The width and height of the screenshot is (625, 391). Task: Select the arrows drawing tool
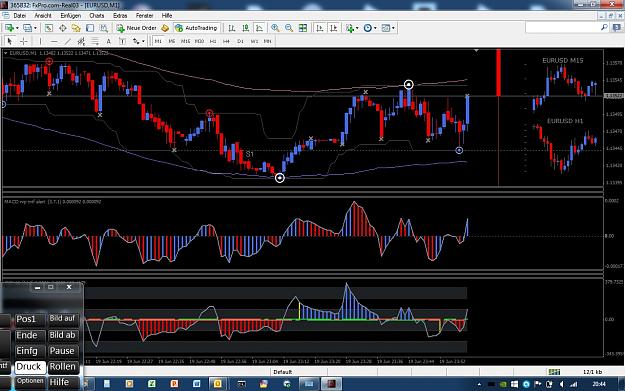136,41
